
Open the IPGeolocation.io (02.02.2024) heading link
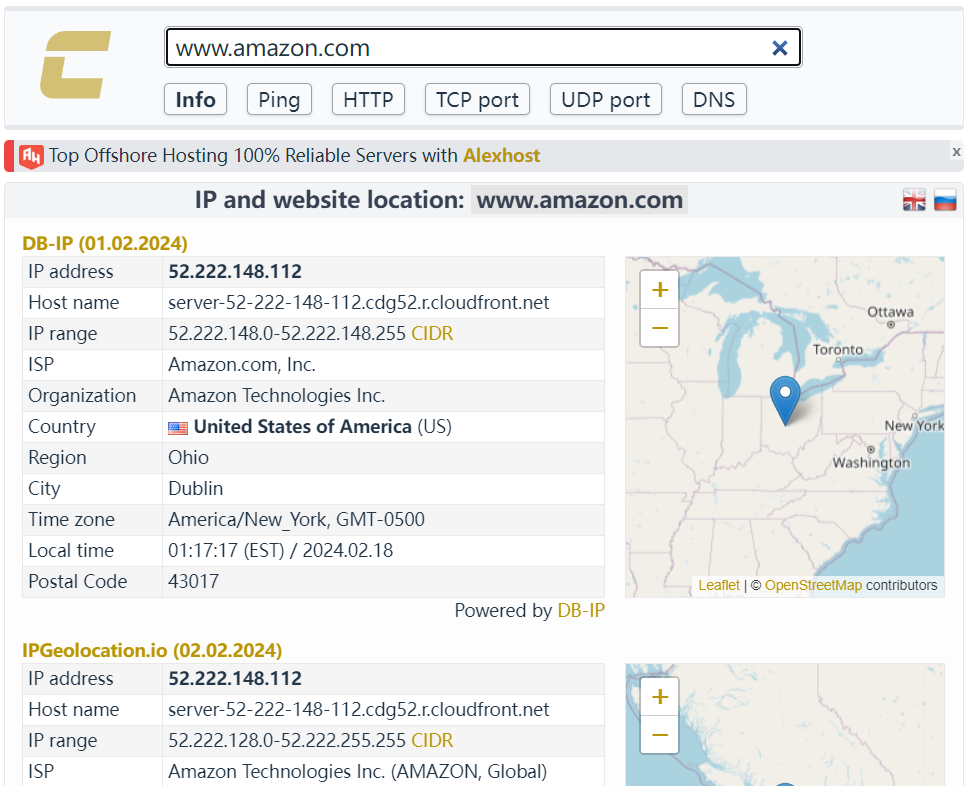(152, 651)
